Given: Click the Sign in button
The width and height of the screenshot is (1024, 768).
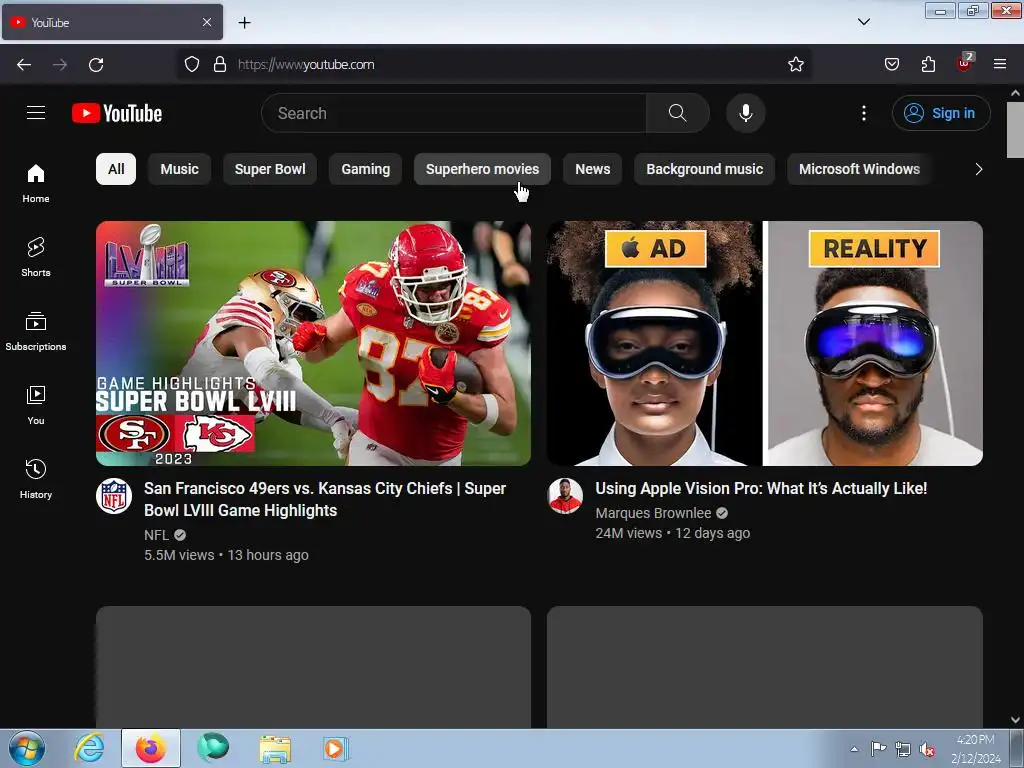Looking at the screenshot, I should (941, 113).
